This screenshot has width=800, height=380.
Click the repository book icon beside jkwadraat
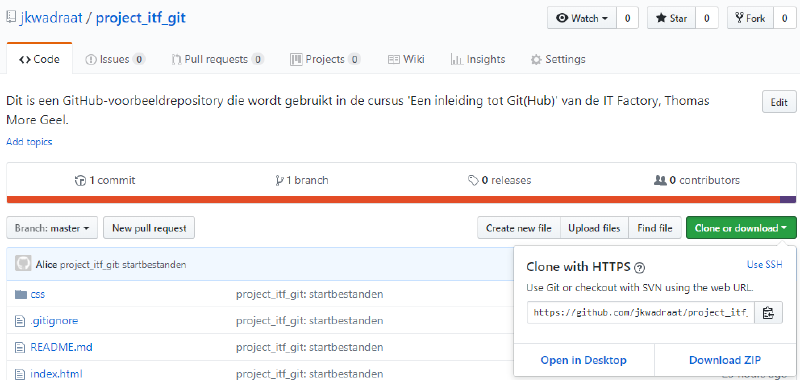11,18
